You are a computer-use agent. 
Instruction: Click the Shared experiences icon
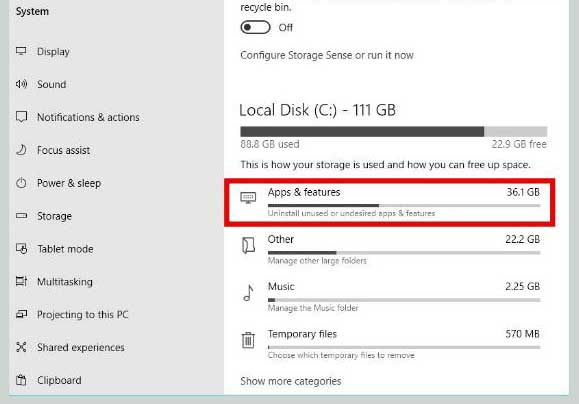point(21,347)
